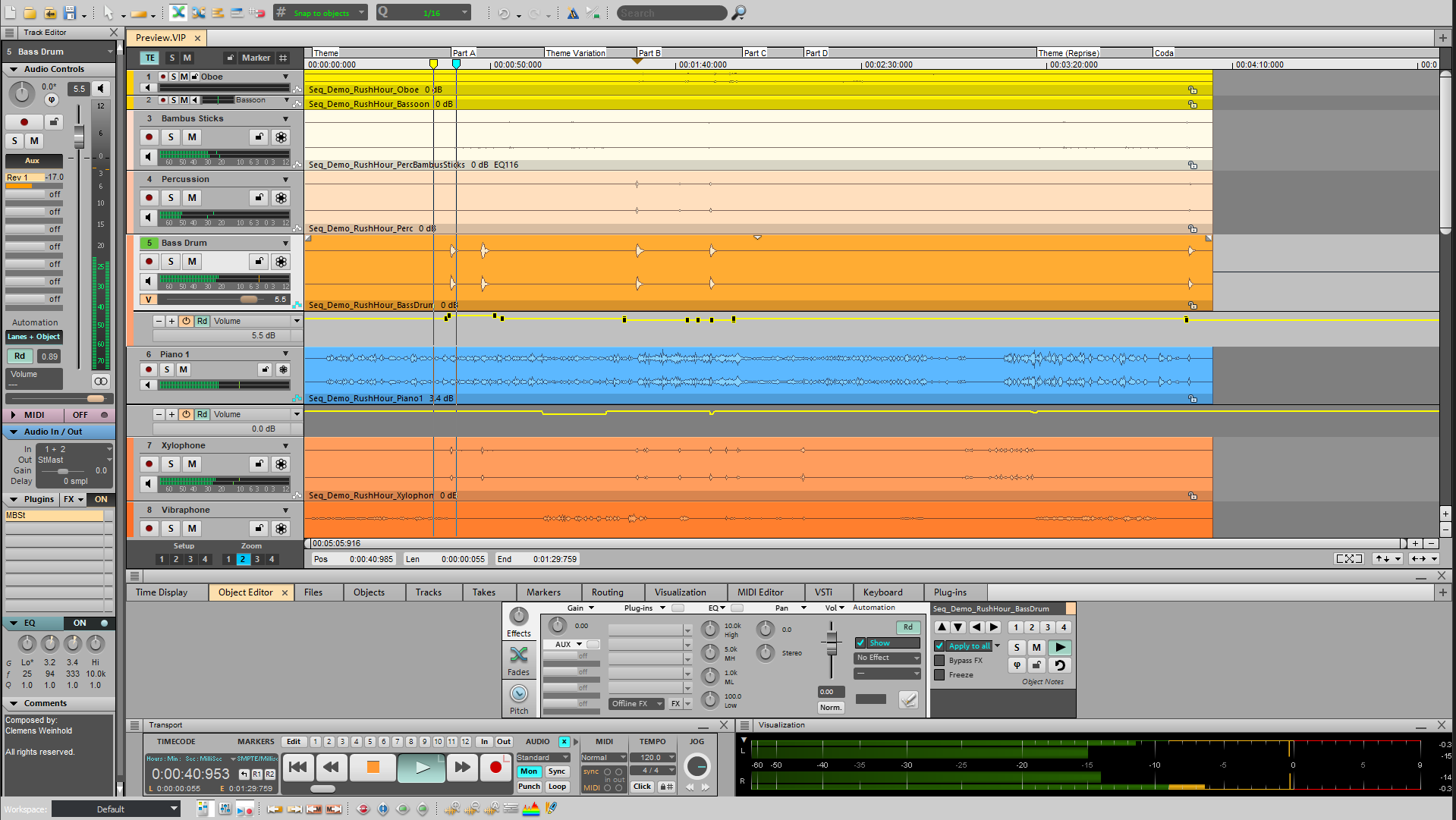Enable the Bypass FX checkbox
The image size is (1456, 820).
(x=939, y=661)
